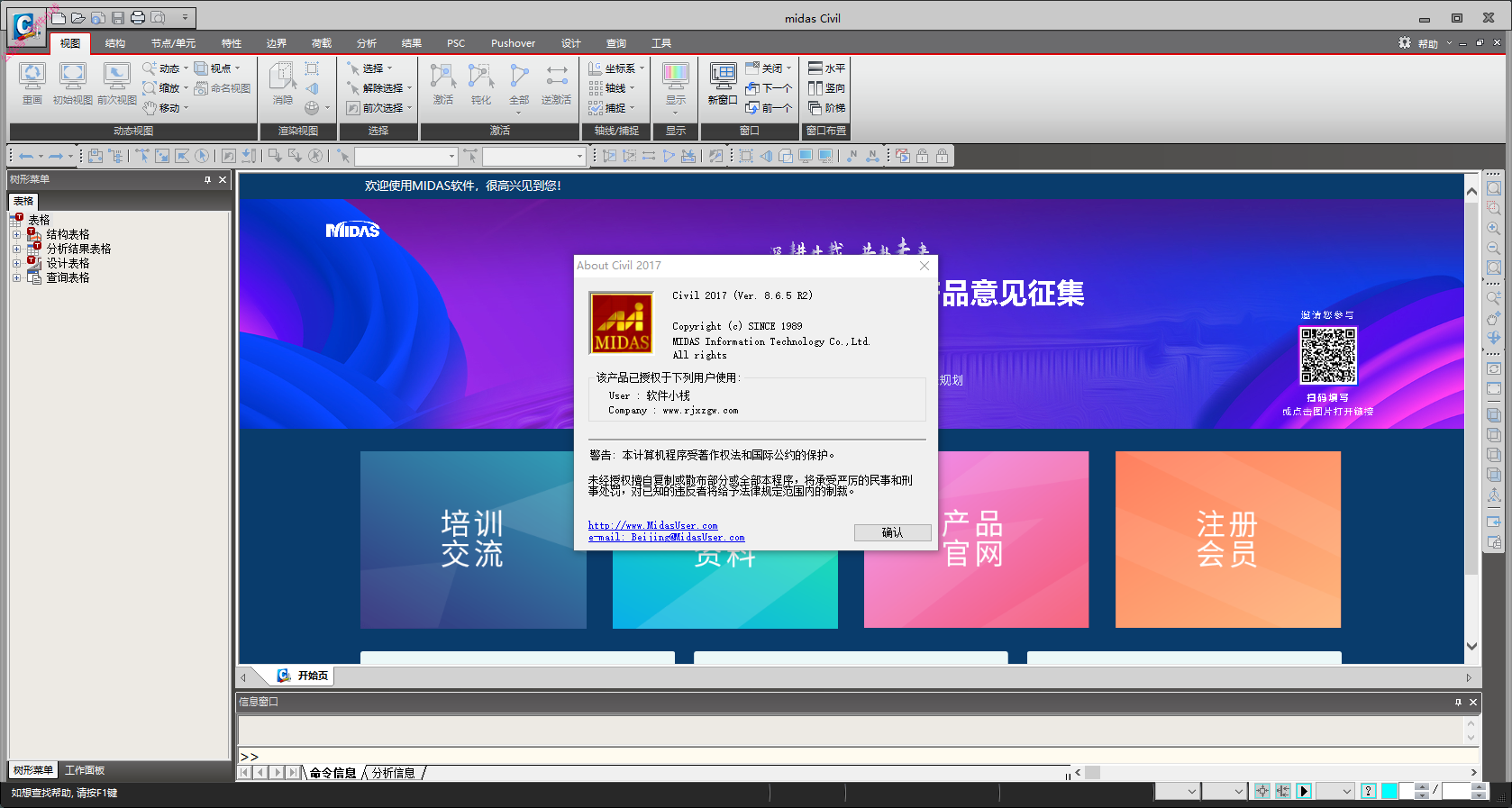Pin the 信息窗口 panel

click(1458, 702)
